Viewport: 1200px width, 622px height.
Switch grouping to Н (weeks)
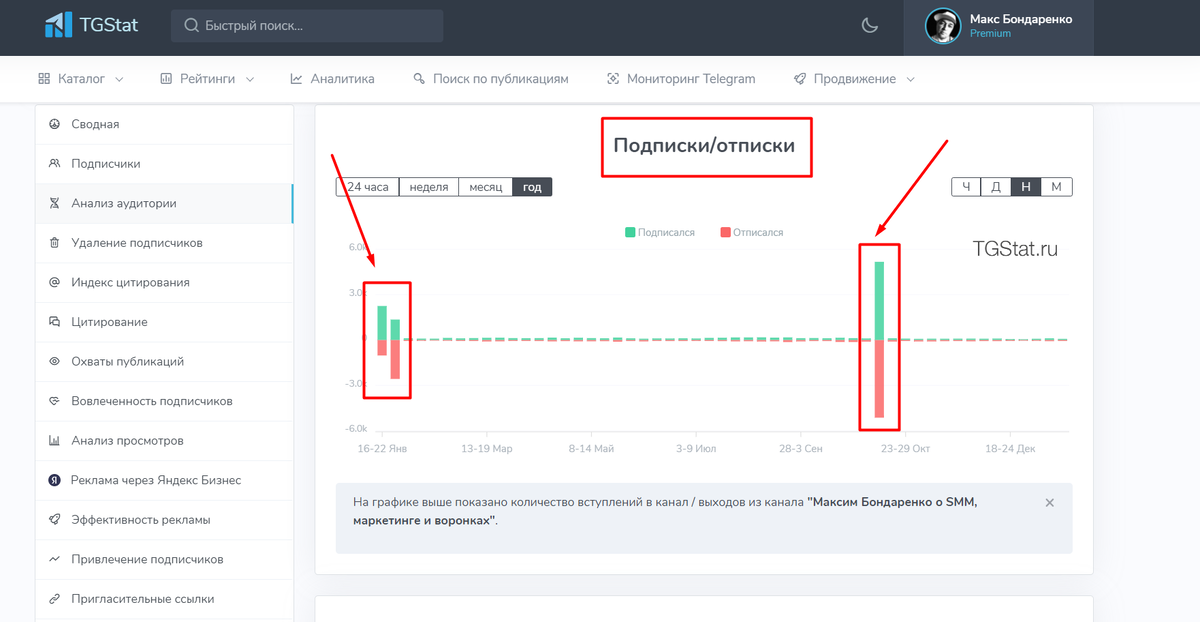tap(1026, 187)
